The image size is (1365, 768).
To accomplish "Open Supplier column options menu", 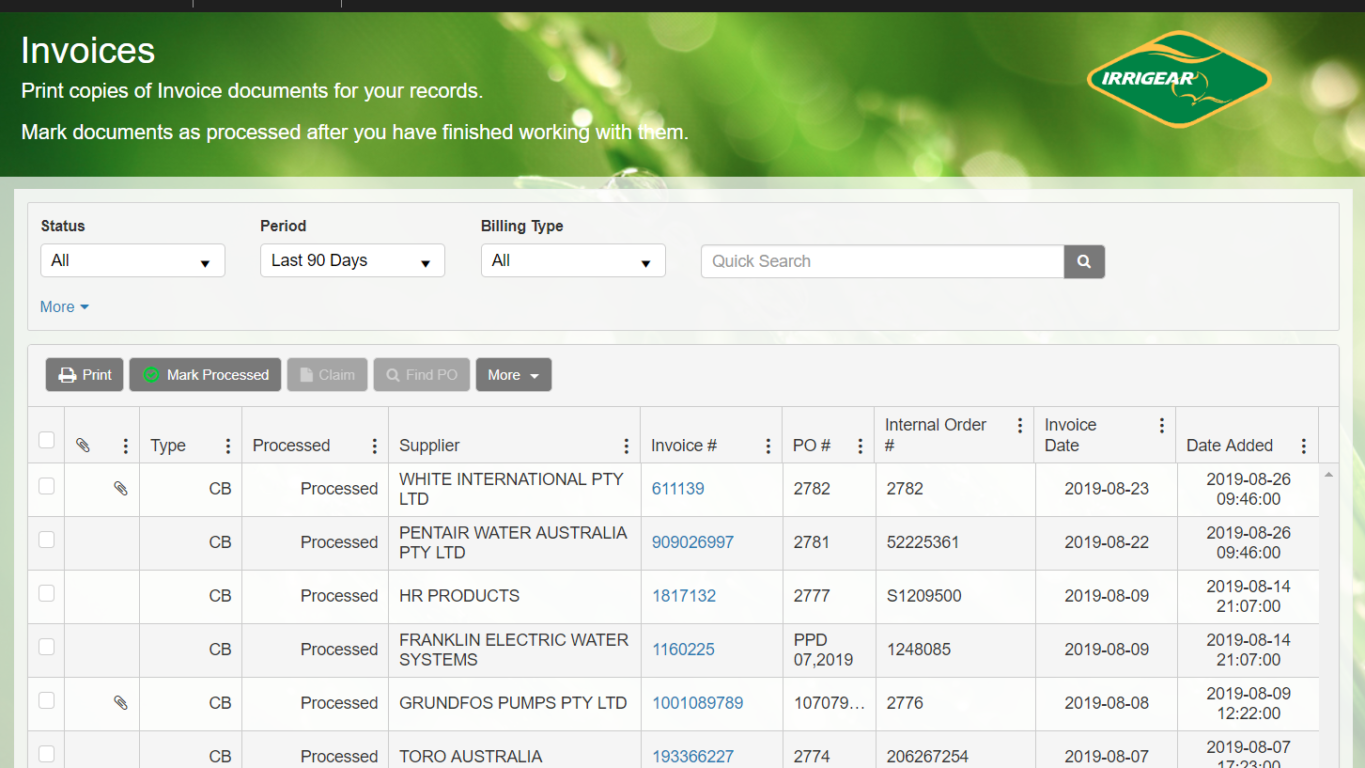I will pyautogui.click(x=626, y=446).
